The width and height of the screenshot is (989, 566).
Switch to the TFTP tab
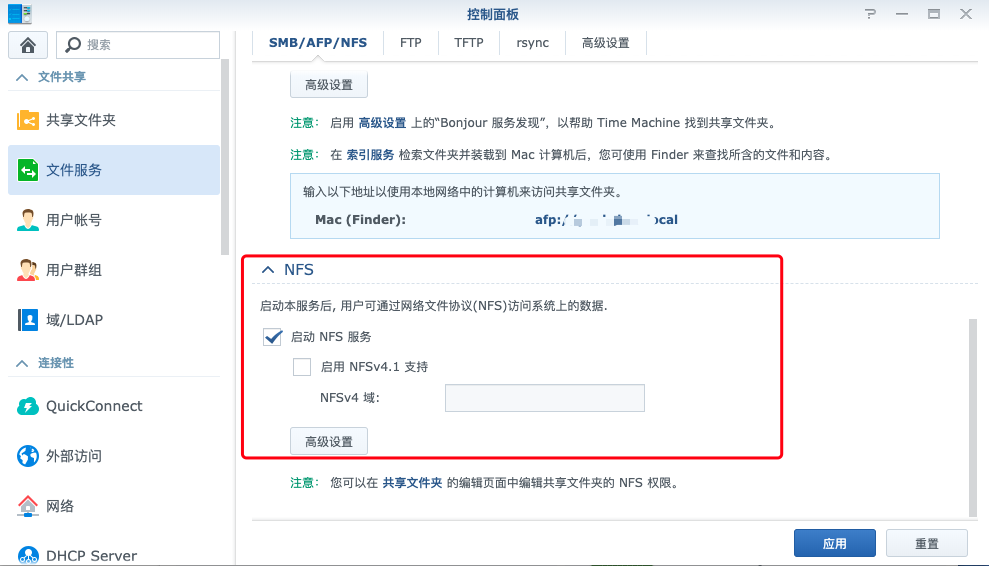click(469, 43)
